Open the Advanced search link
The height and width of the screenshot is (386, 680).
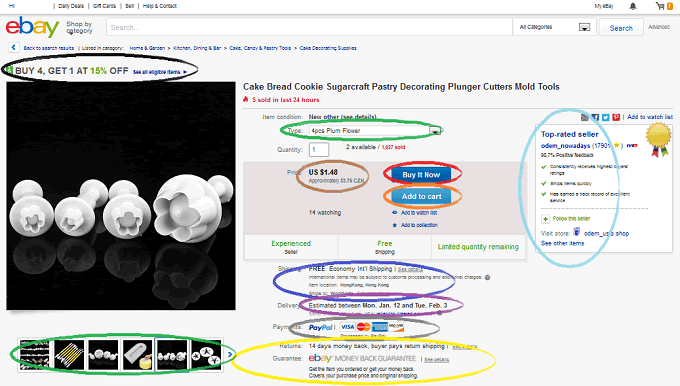point(659,27)
